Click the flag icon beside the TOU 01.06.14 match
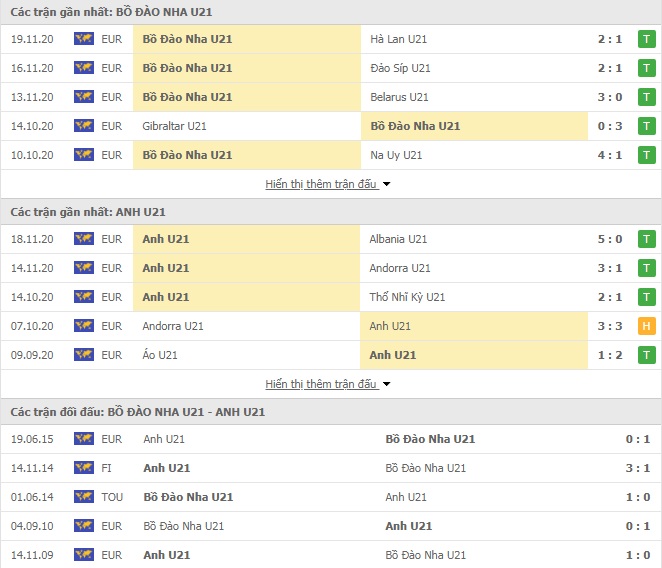The height and width of the screenshot is (568, 662). tap(84, 497)
